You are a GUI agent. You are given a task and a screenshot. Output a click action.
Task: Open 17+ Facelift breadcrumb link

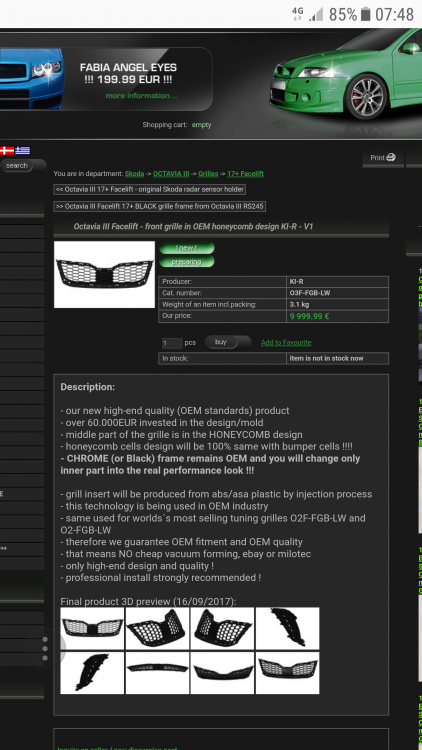pyautogui.click(x=245, y=174)
